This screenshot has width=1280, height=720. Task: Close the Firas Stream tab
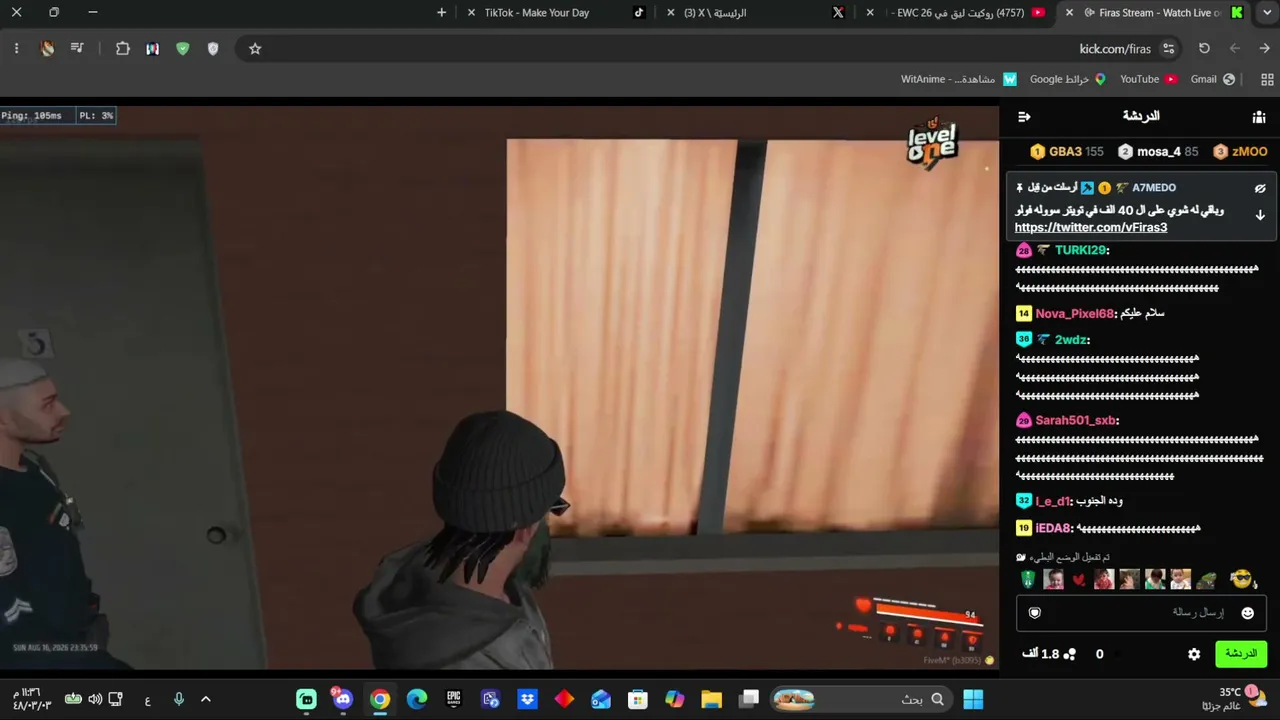pos(1069,13)
